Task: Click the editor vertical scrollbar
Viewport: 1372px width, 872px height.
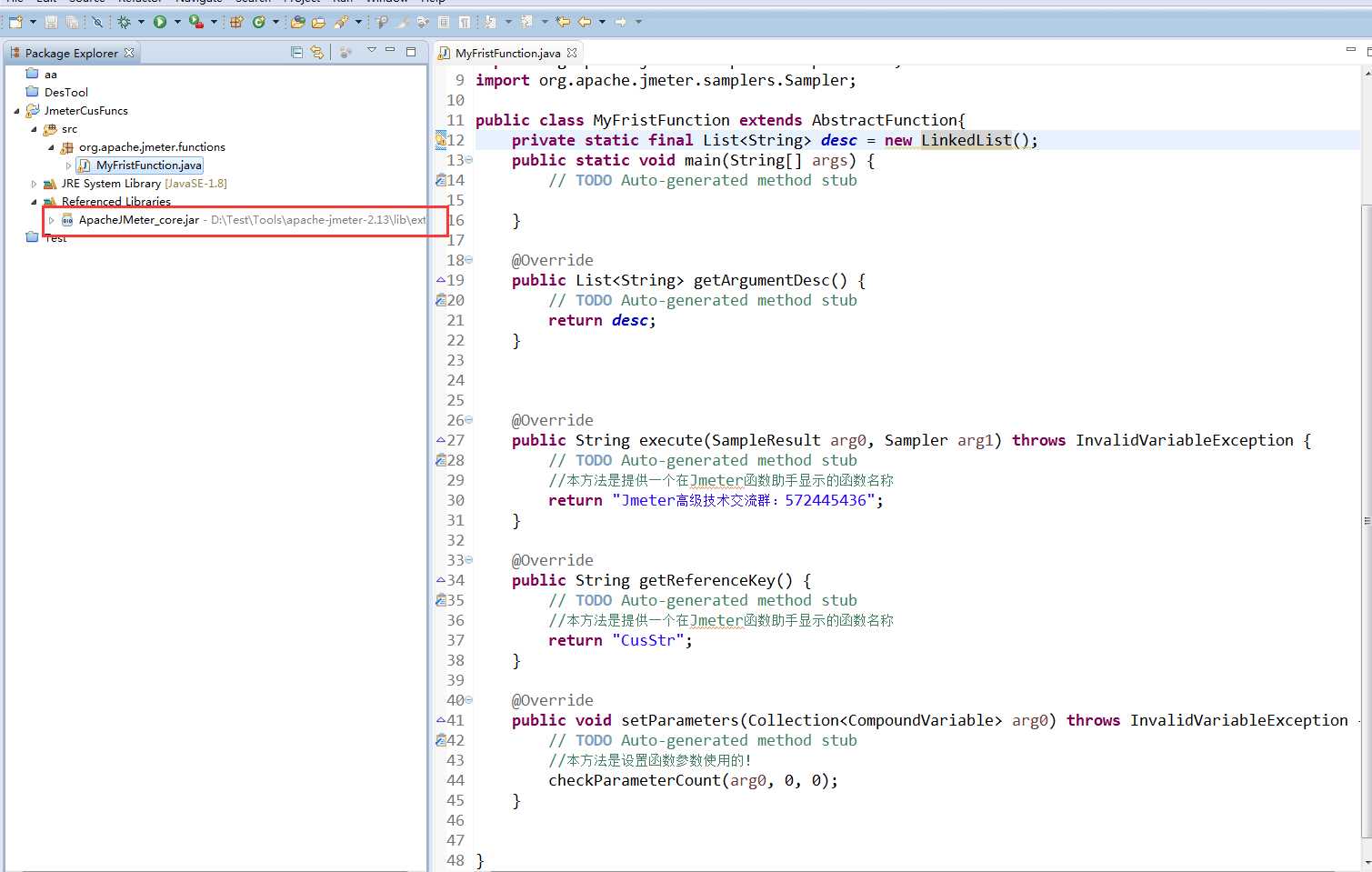Action: pyautogui.click(x=1367, y=523)
